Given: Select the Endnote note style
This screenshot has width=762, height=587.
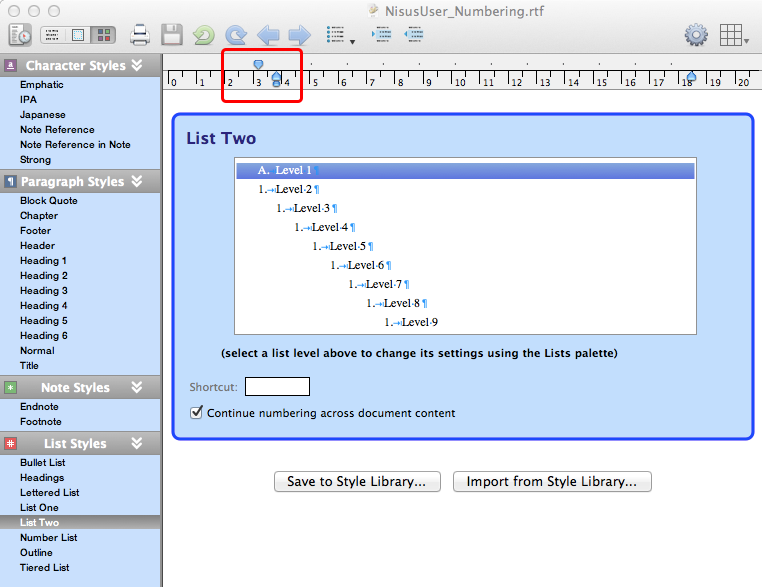Looking at the screenshot, I should pyautogui.click(x=39, y=407).
